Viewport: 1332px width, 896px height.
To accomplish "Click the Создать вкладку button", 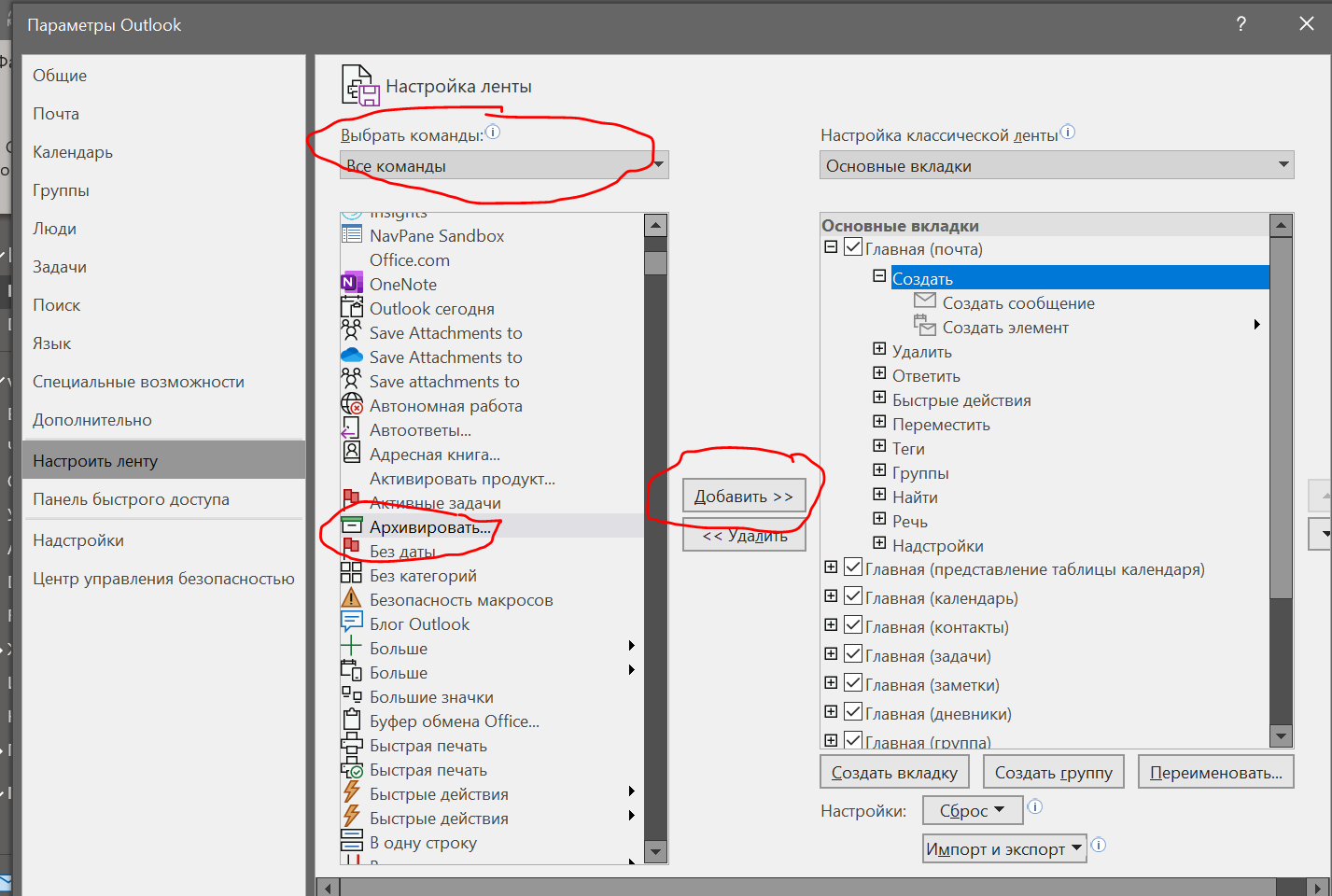I will click(894, 773).
